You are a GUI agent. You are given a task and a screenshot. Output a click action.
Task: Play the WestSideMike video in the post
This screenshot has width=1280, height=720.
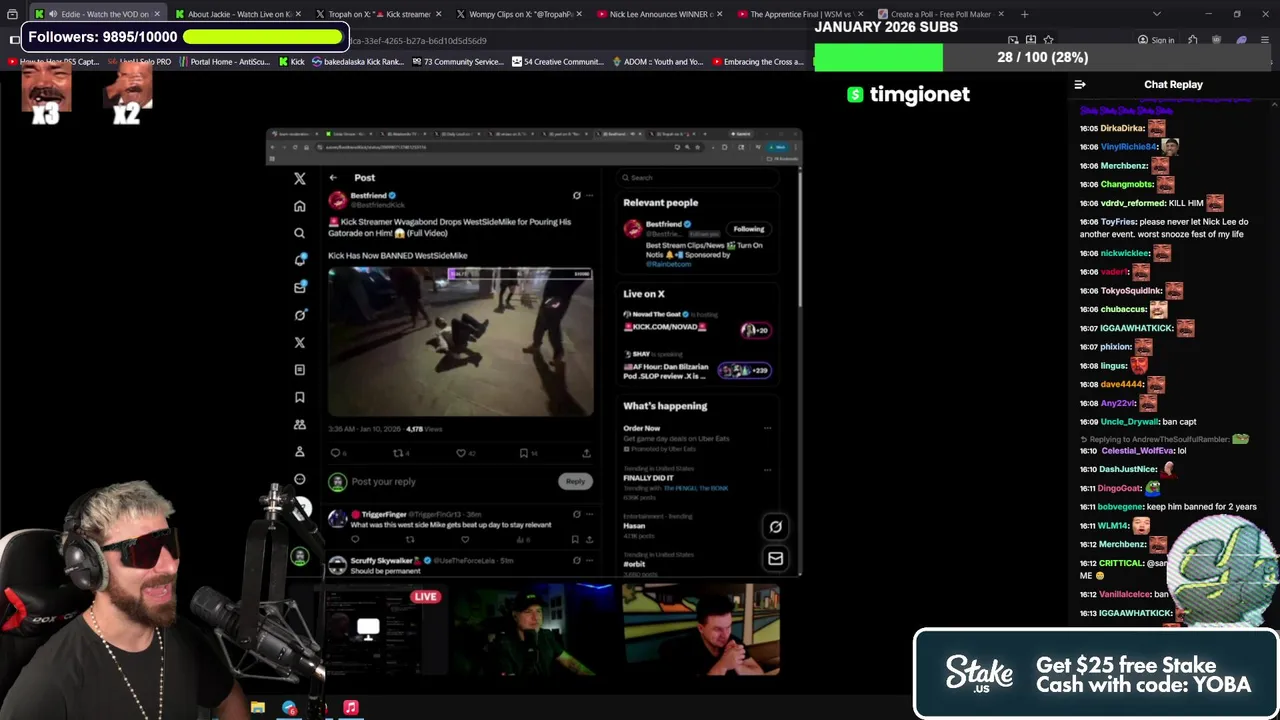coord(460,341)
